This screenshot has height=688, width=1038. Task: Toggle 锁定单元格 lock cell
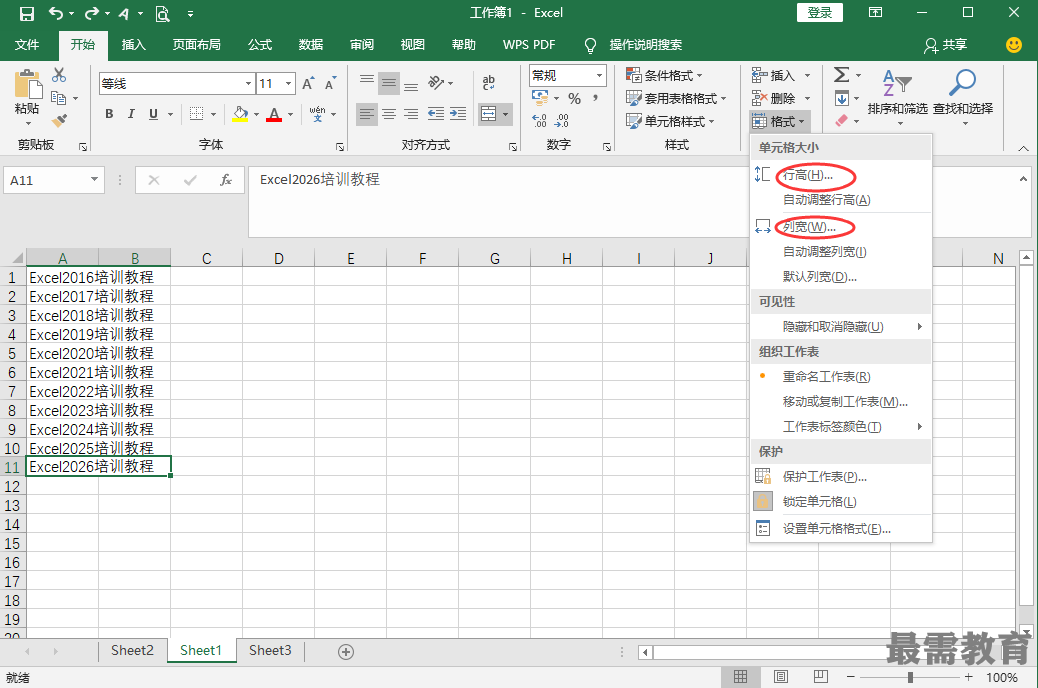tap(820, 502)
